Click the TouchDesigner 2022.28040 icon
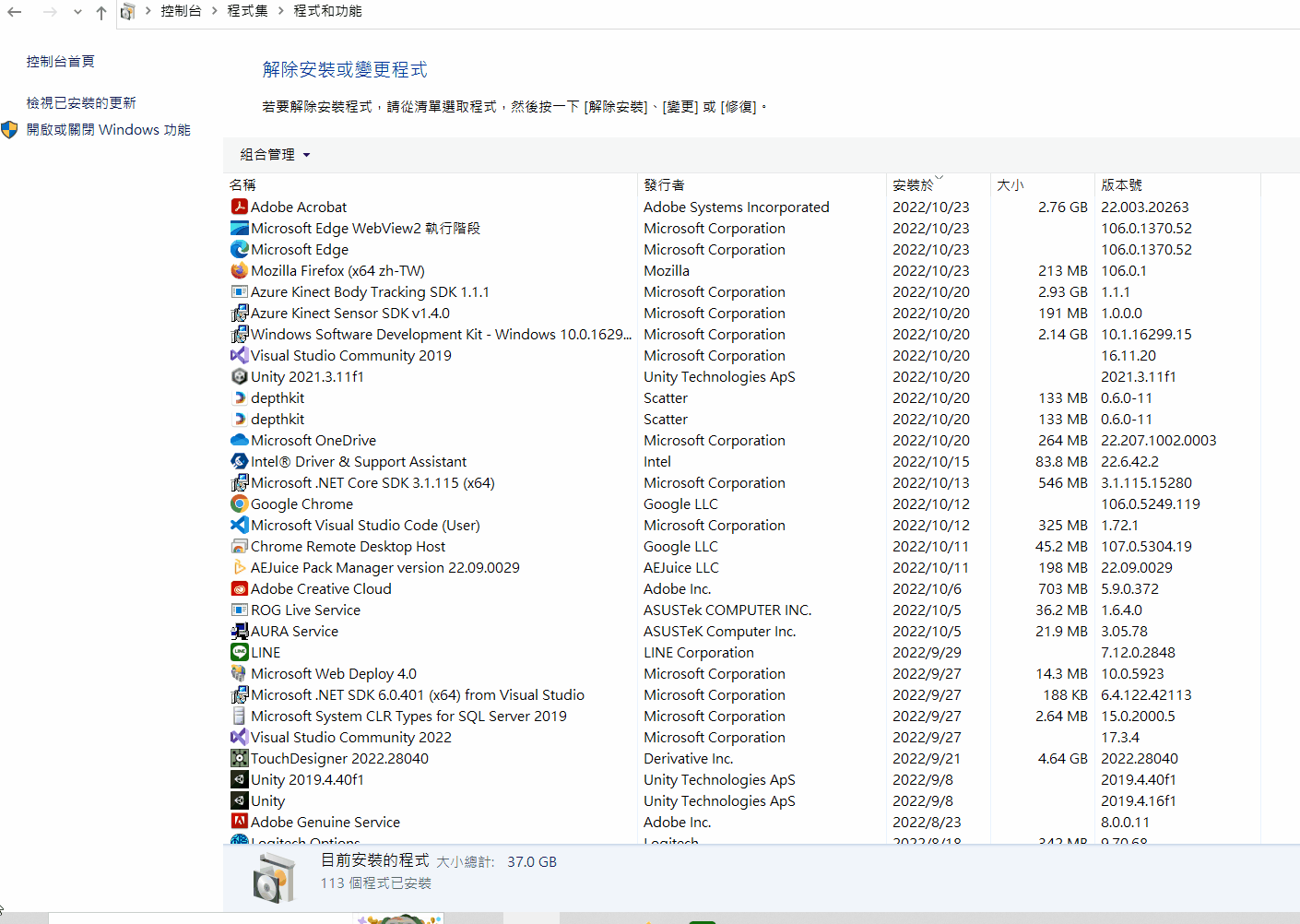 tap(240, 758)
